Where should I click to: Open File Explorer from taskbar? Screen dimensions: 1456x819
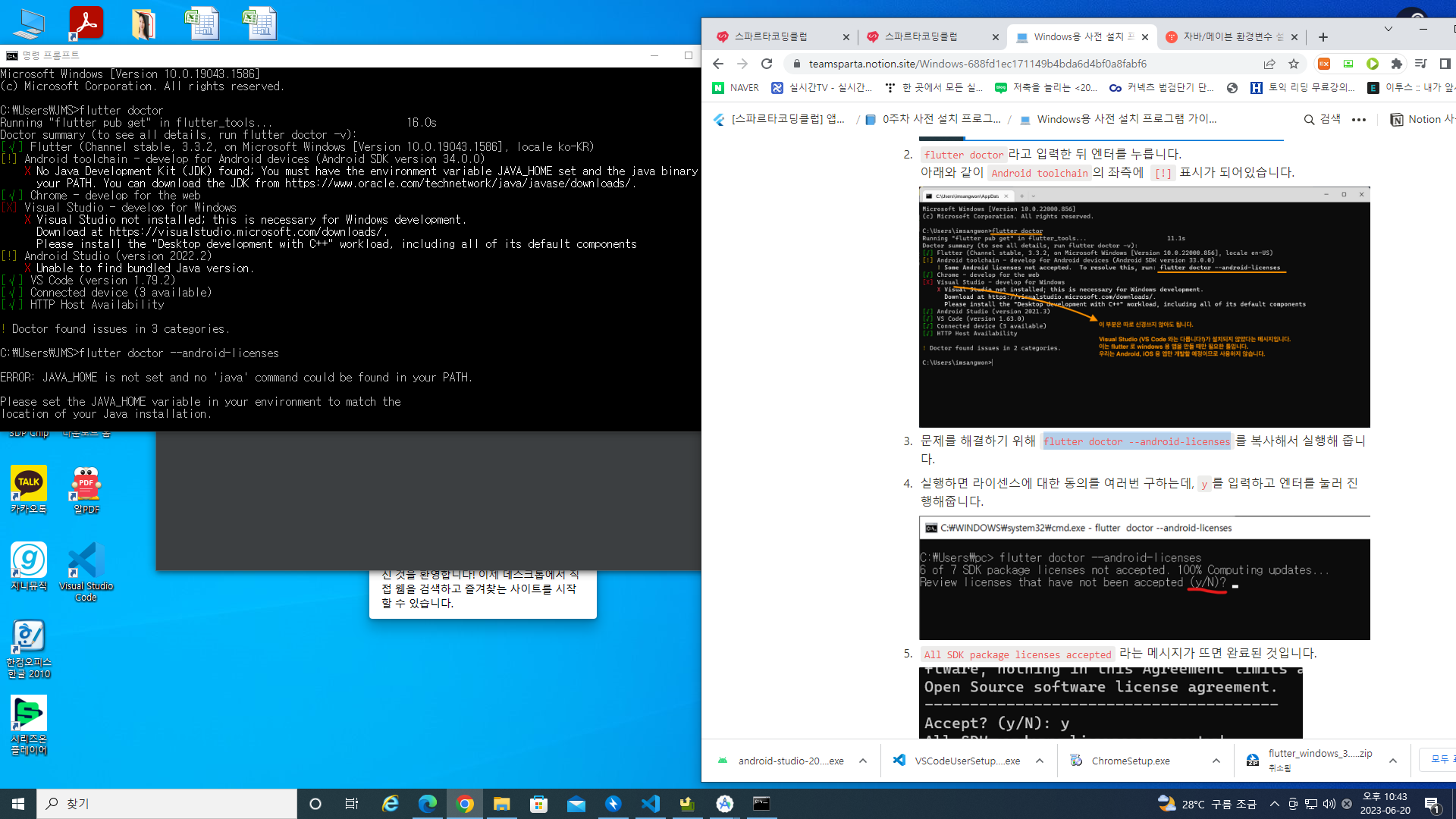[502, 804]
